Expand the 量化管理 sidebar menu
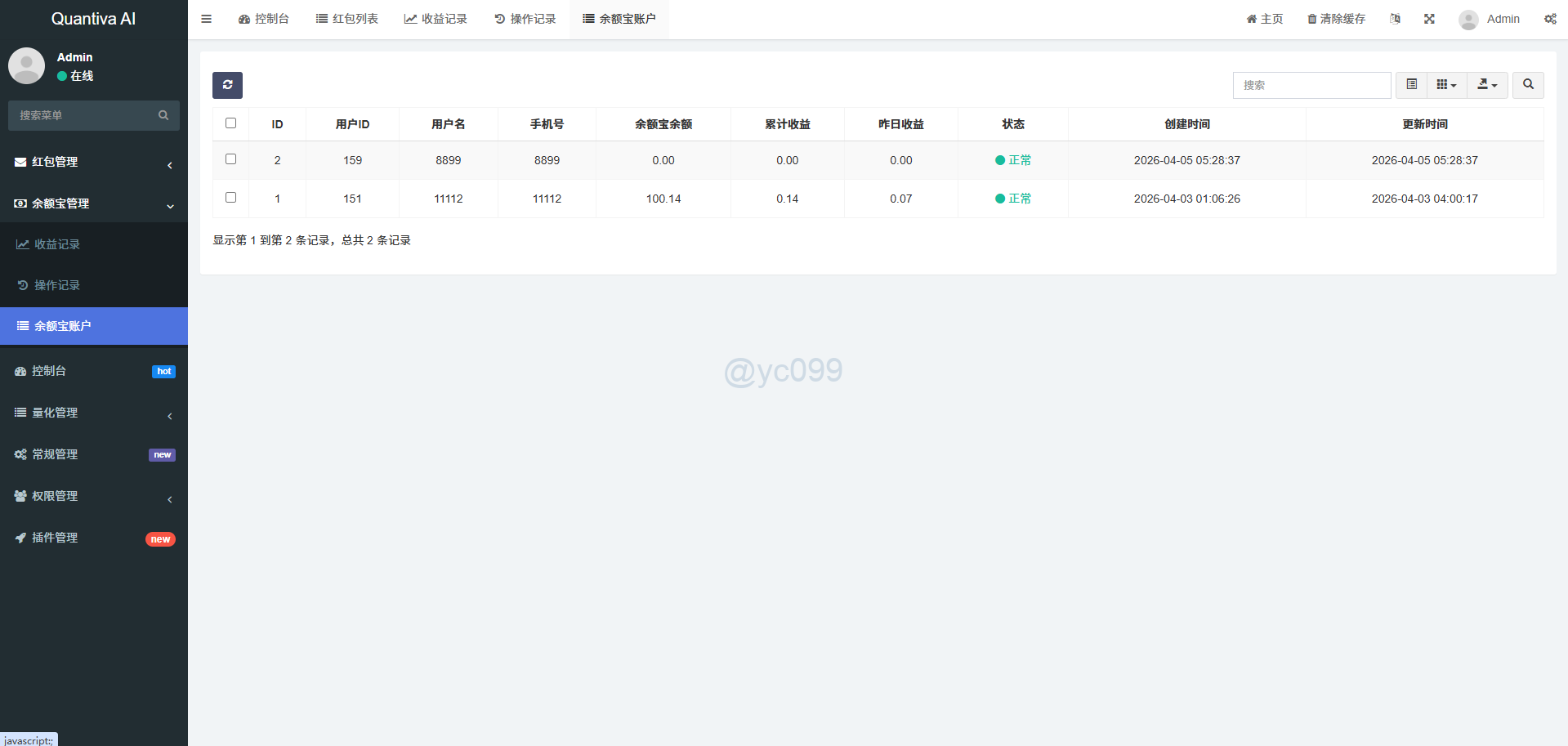This screenshot has height=746, width=1568. pos(94,413)
